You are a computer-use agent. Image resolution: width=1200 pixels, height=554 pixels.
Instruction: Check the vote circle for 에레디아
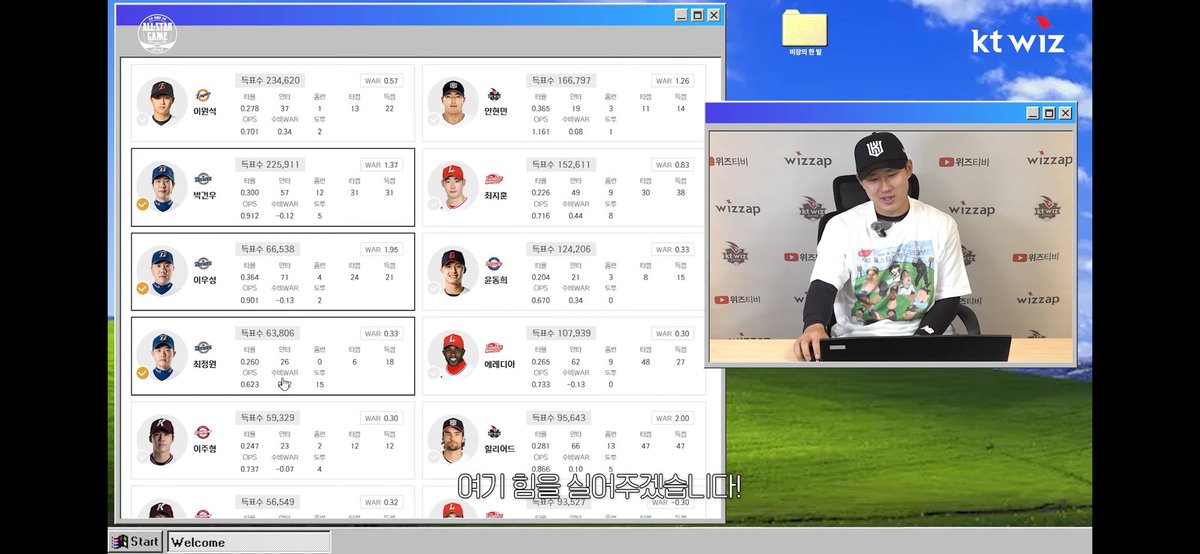pyautogui.click(x=434, y=373)
